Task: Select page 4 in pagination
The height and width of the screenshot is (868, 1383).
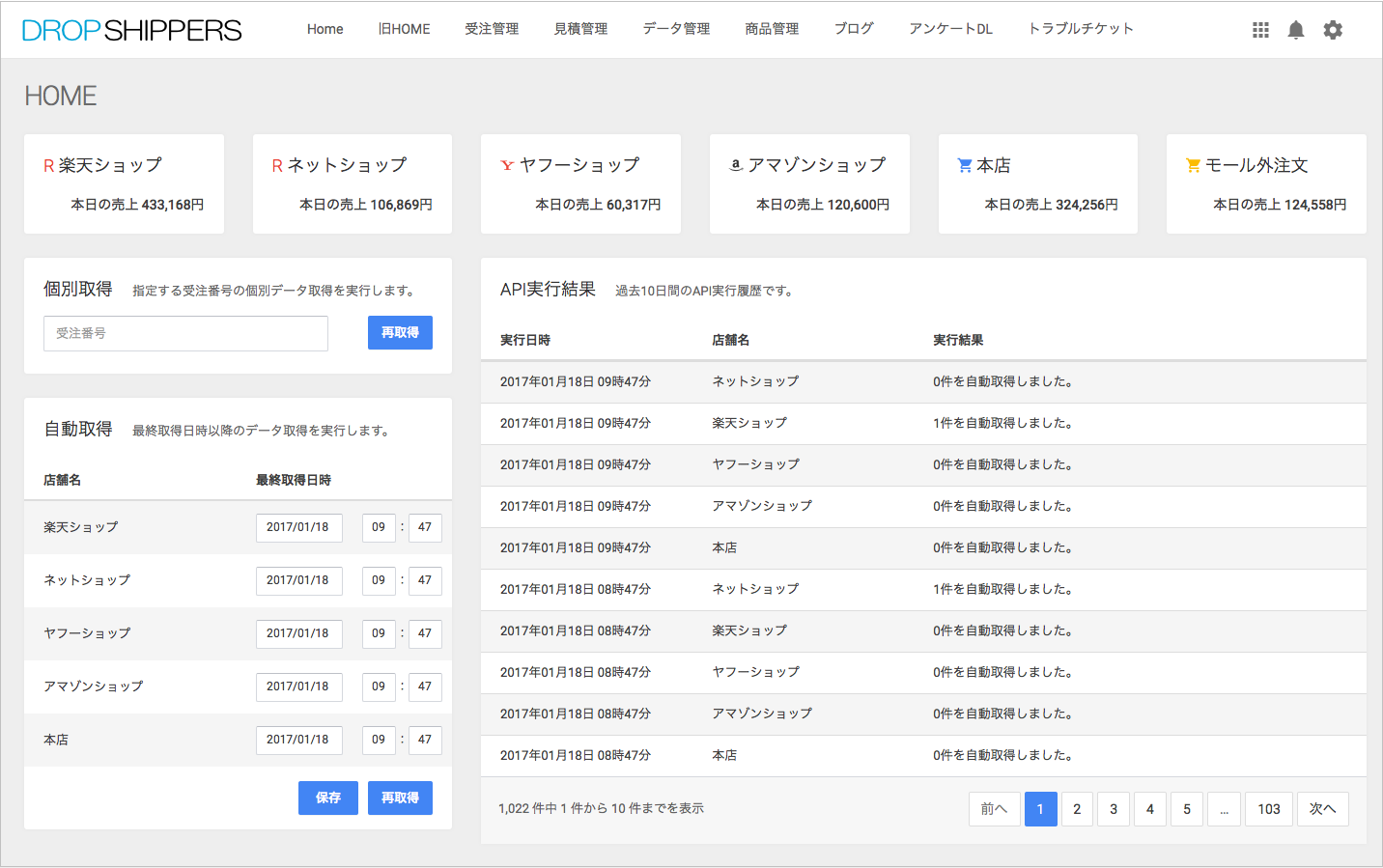Action: coord(1150,809)
